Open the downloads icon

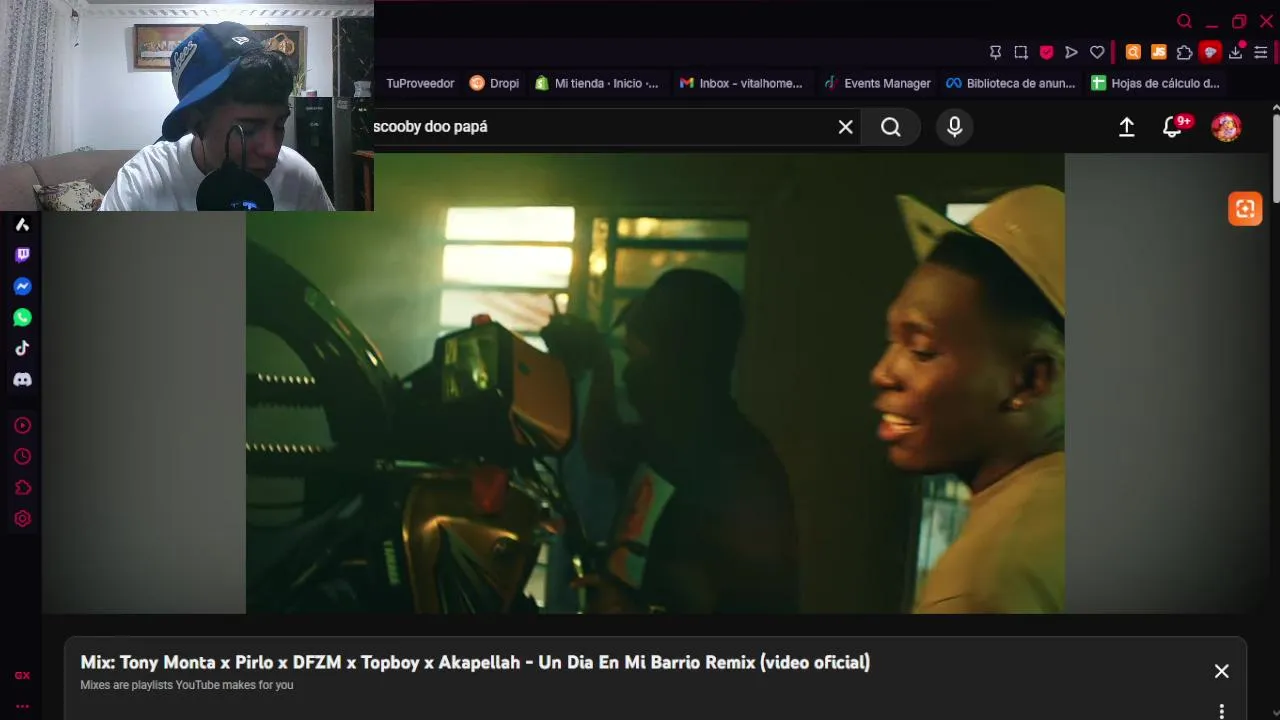1236,52
